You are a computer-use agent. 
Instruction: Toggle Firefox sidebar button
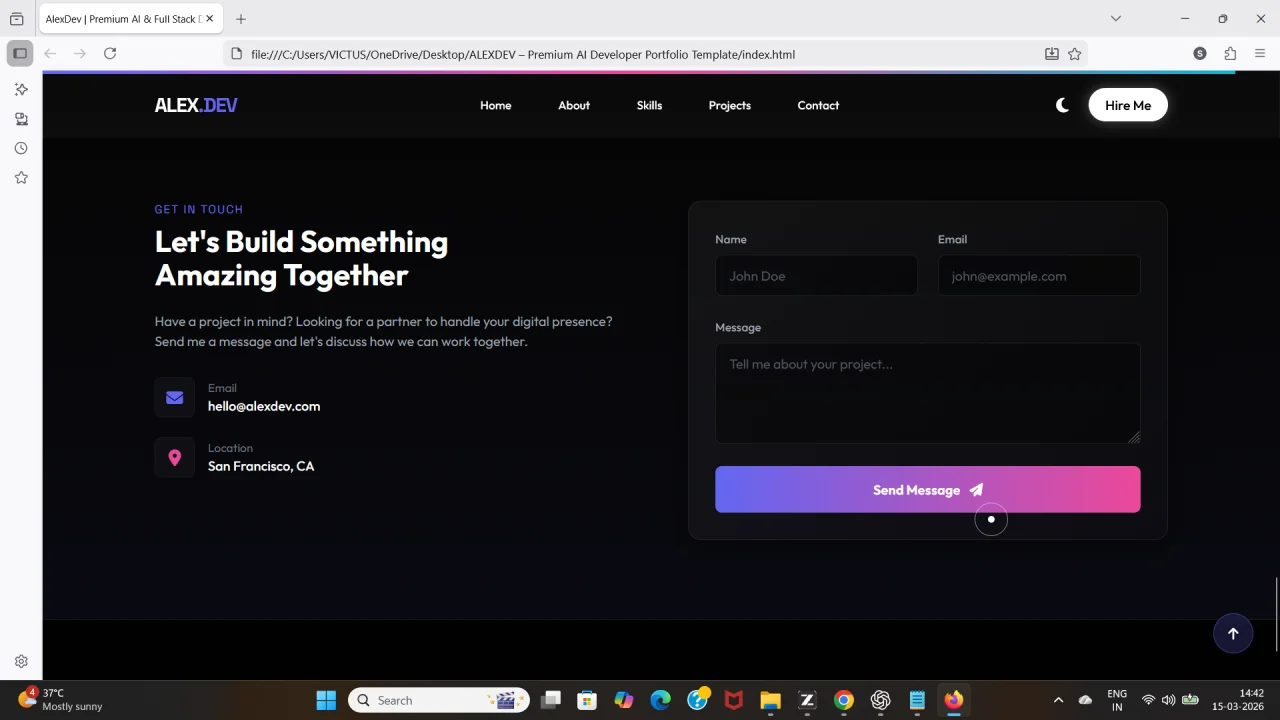(x=20, y=53)
